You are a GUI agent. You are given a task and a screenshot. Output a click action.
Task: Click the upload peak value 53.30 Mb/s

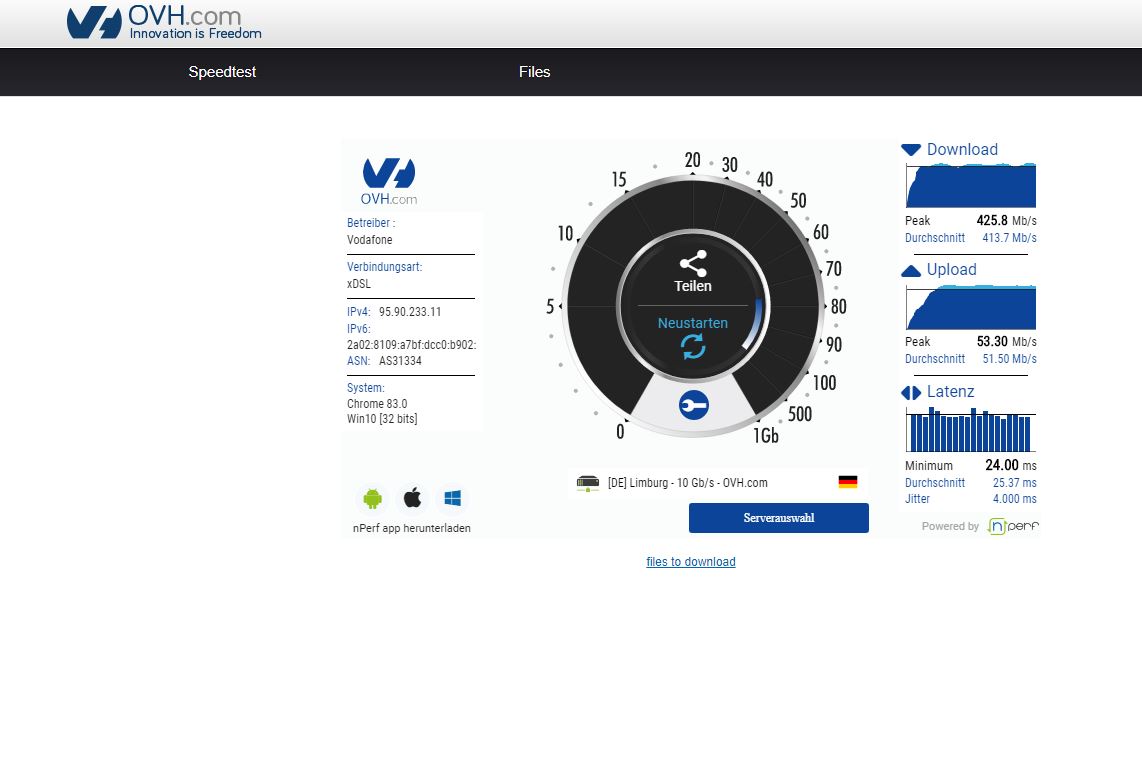click(x=1007, y=342)
